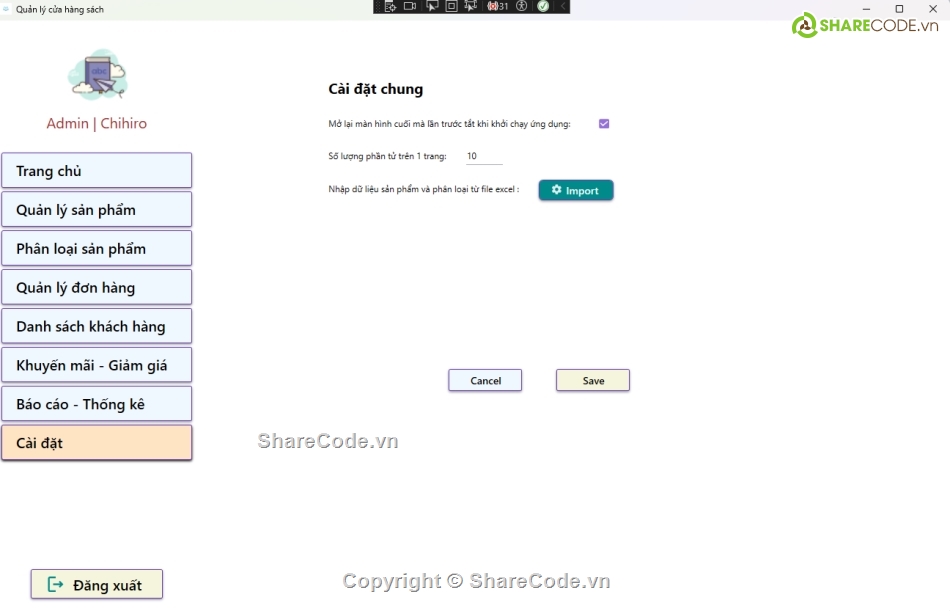Open Báo cáo - Thống kê page
This screenshot has width=950, height=611.
tap(96, 404)
